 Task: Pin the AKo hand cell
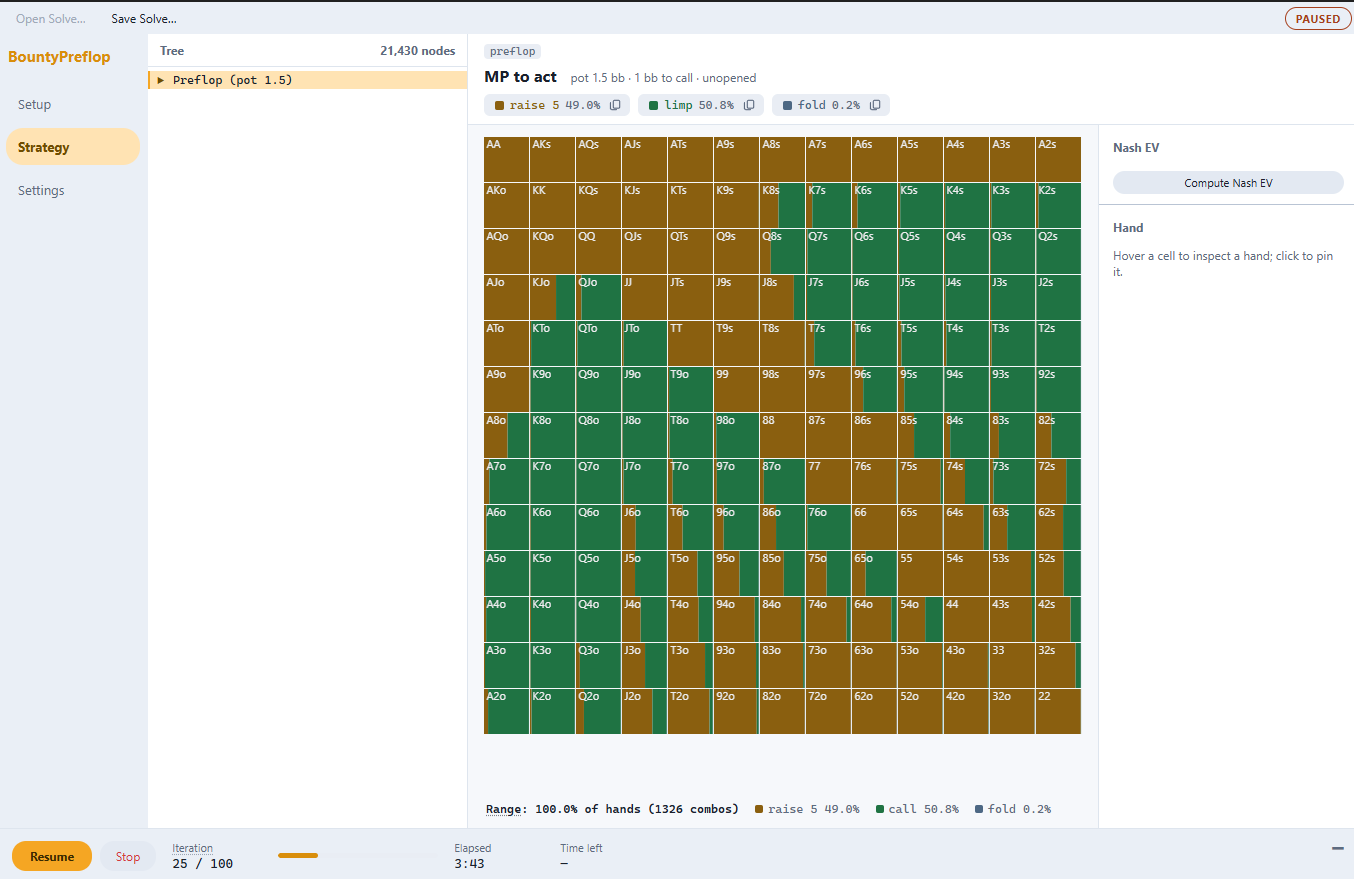coord(507,205)
